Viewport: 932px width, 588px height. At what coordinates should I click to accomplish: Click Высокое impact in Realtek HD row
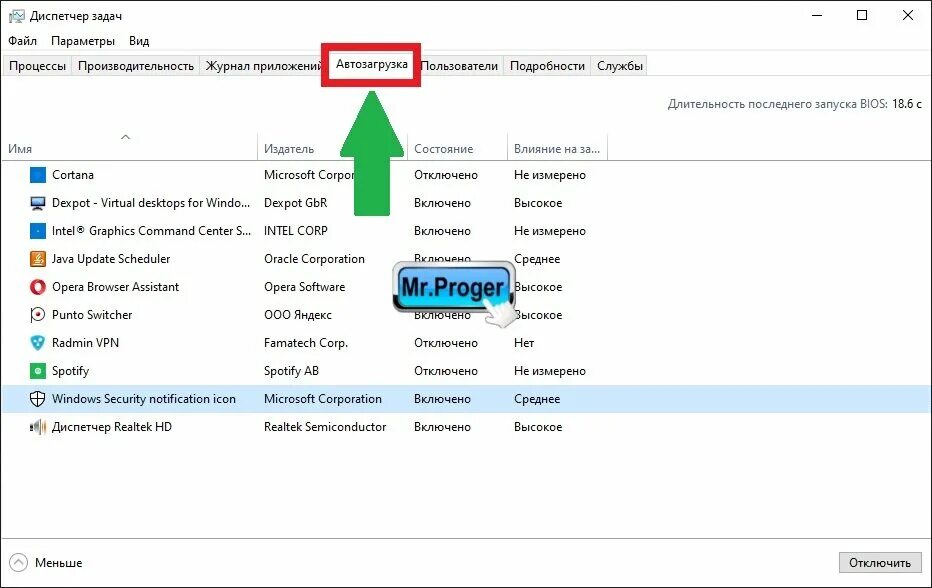coord(538,427)
